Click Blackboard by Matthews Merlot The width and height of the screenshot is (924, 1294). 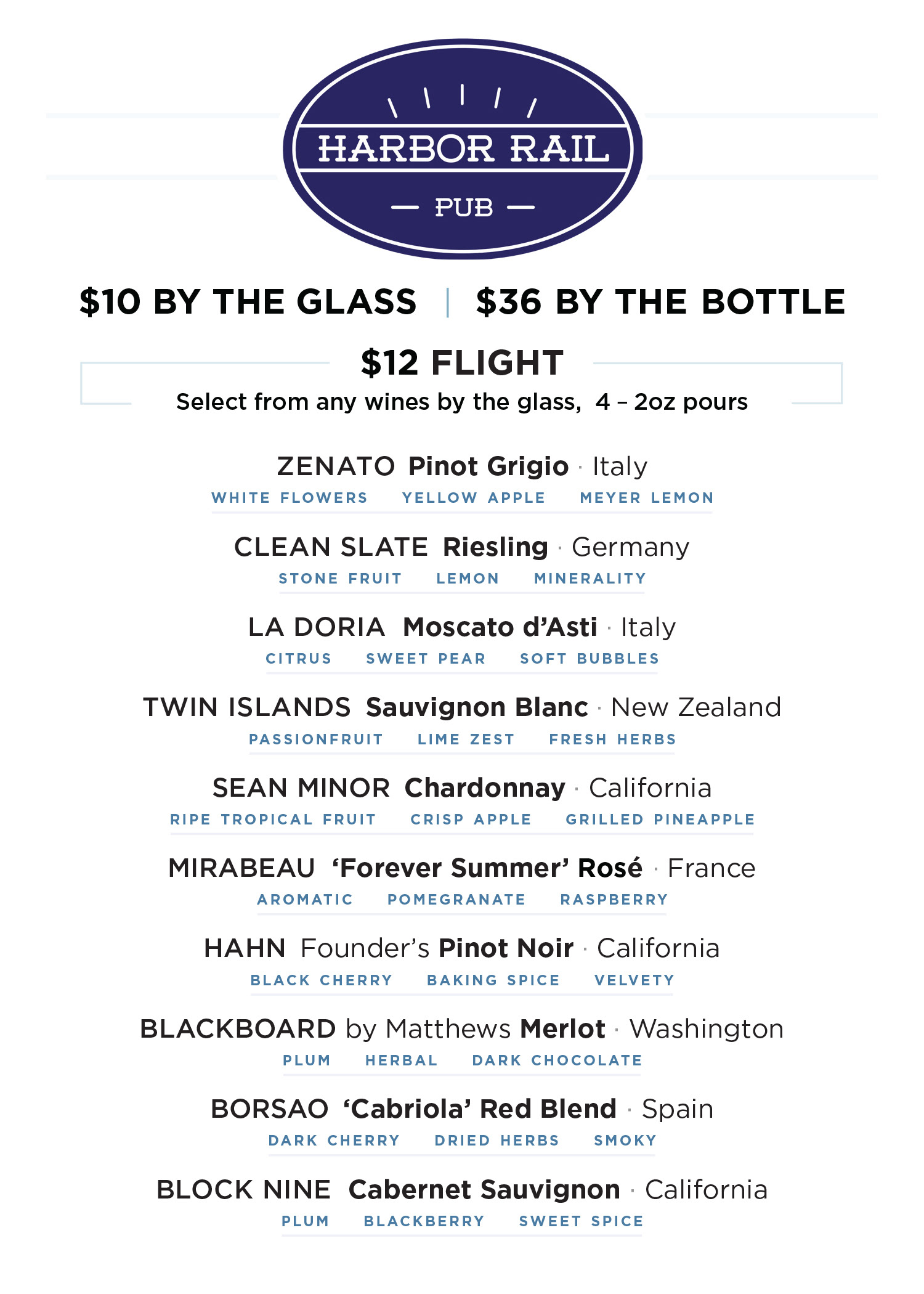pyautogui.click(x=462, y=1029)
